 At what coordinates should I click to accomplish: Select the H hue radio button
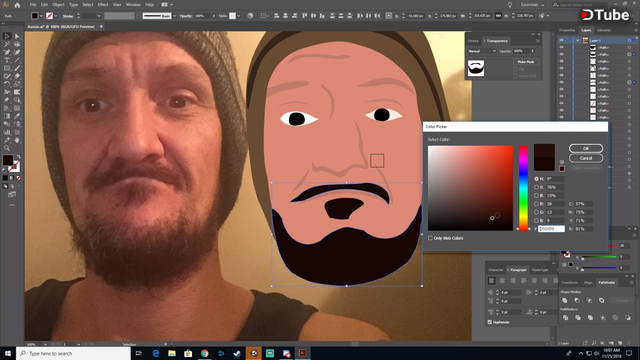click(x=536, y=179)
